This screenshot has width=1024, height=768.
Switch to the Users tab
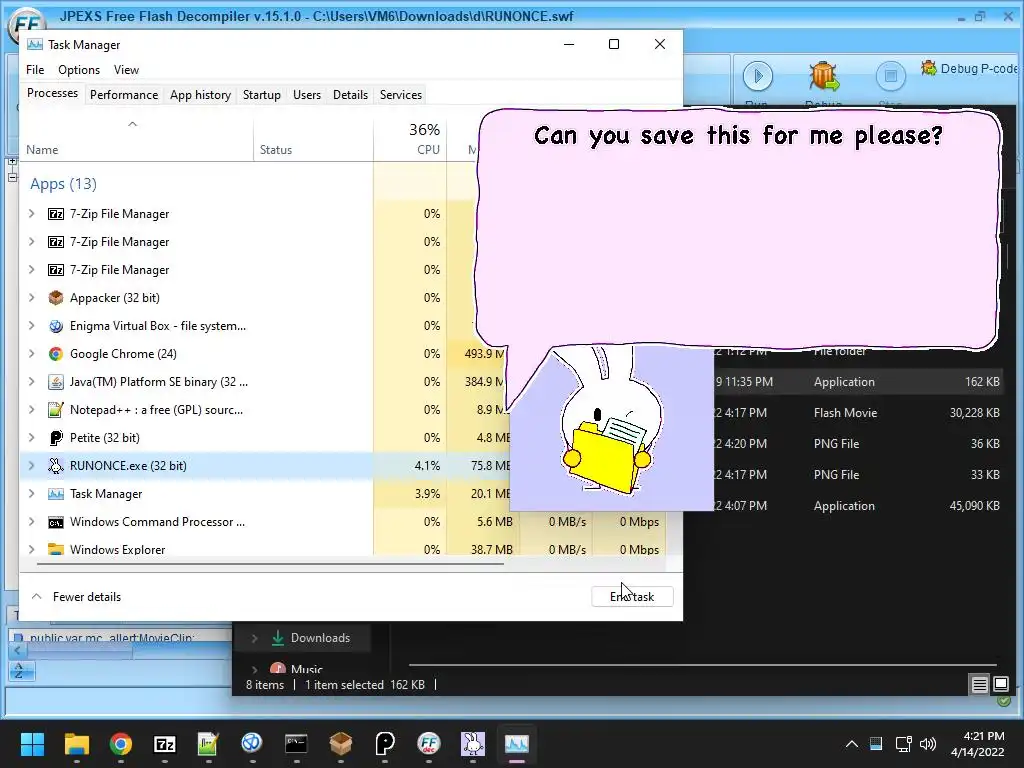click(307, 95)
